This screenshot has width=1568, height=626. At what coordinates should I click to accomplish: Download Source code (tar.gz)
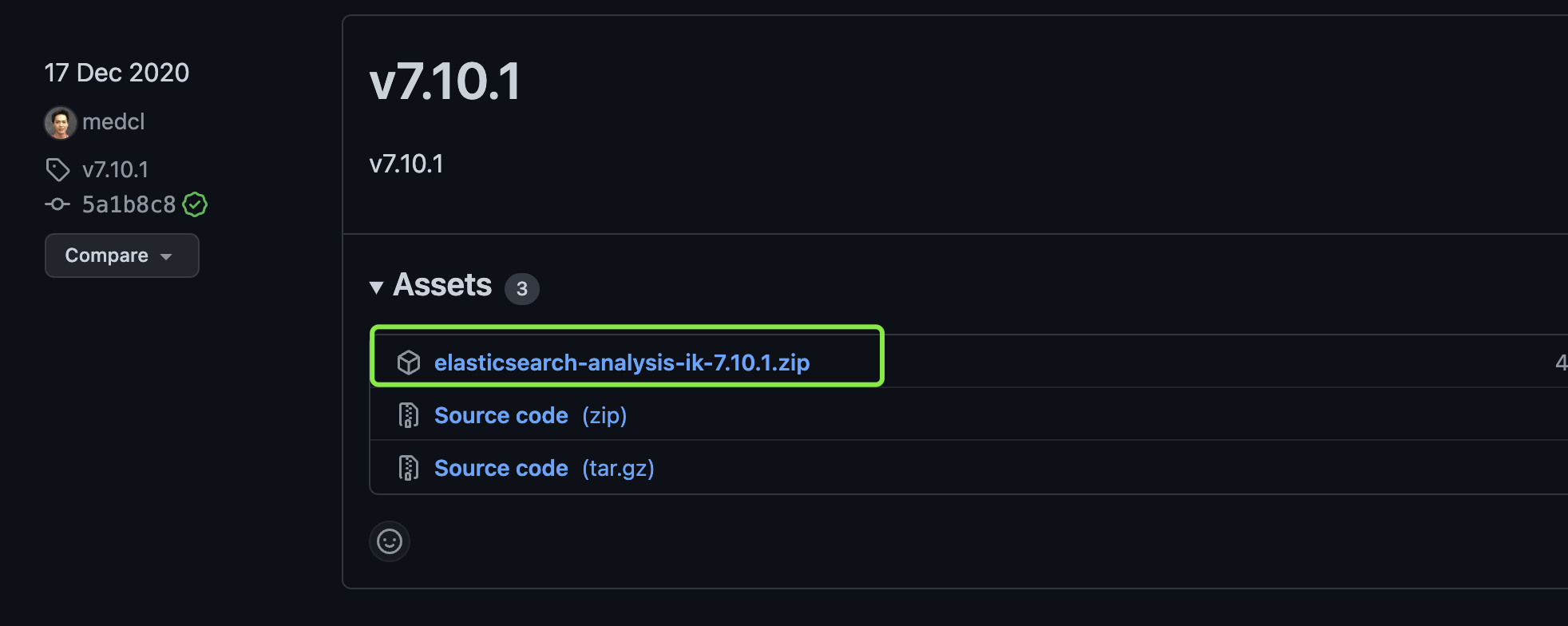(x=544, y=468)
